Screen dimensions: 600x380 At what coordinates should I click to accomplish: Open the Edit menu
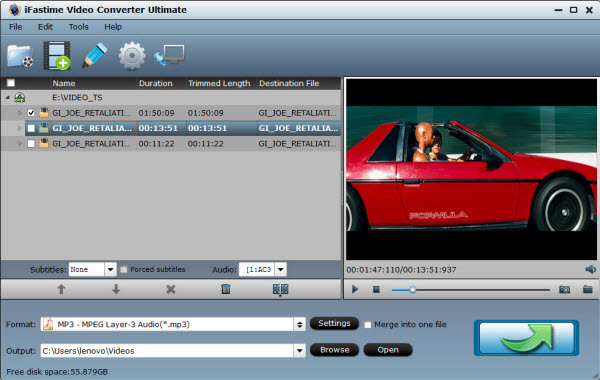click(45, 27)
